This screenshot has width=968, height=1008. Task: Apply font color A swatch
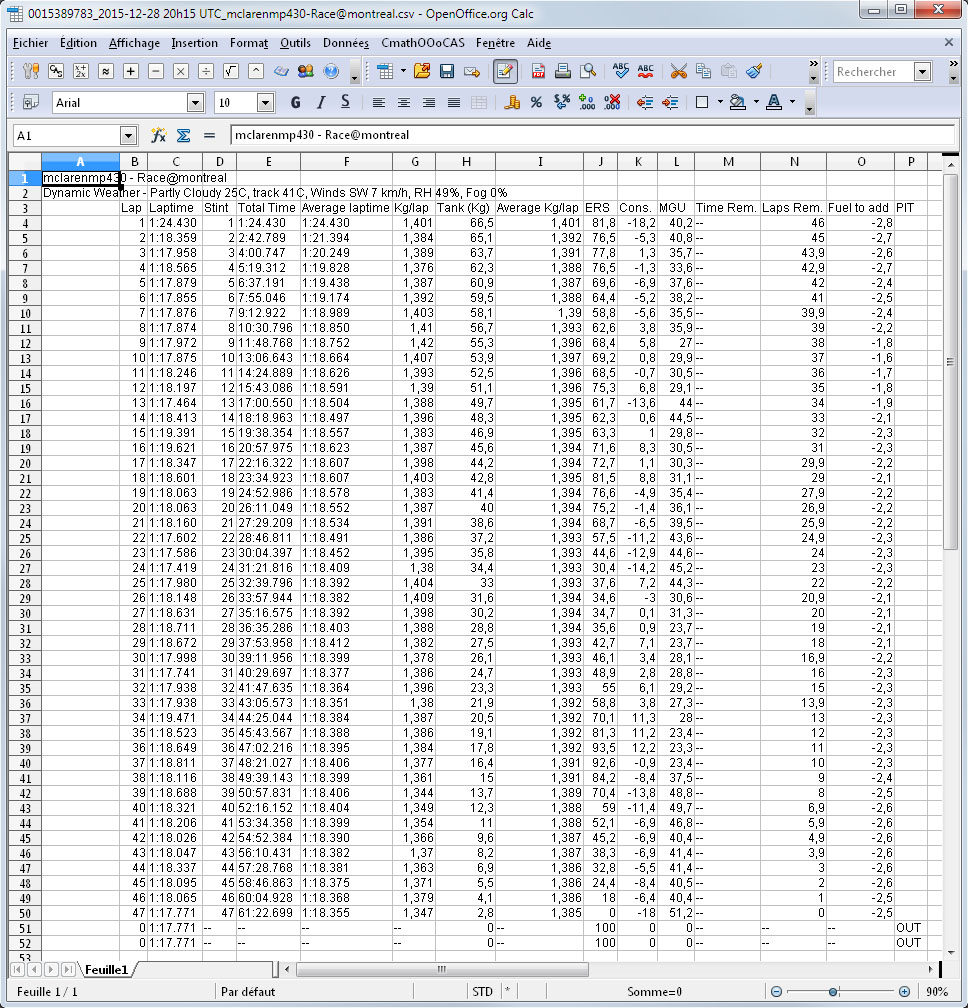click(x=775, y=103)
